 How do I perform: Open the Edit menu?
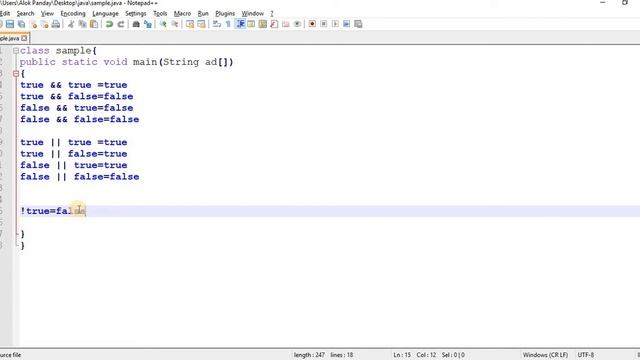click(x=5, y=13)
